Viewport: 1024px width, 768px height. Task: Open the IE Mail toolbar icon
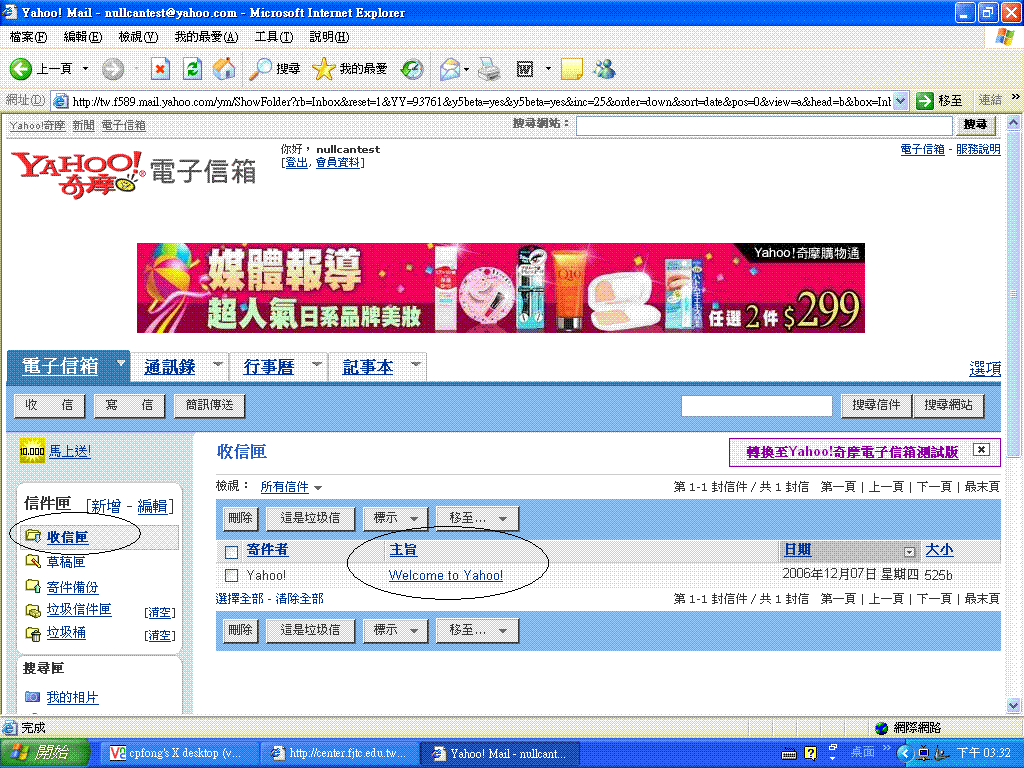(450, 69)
